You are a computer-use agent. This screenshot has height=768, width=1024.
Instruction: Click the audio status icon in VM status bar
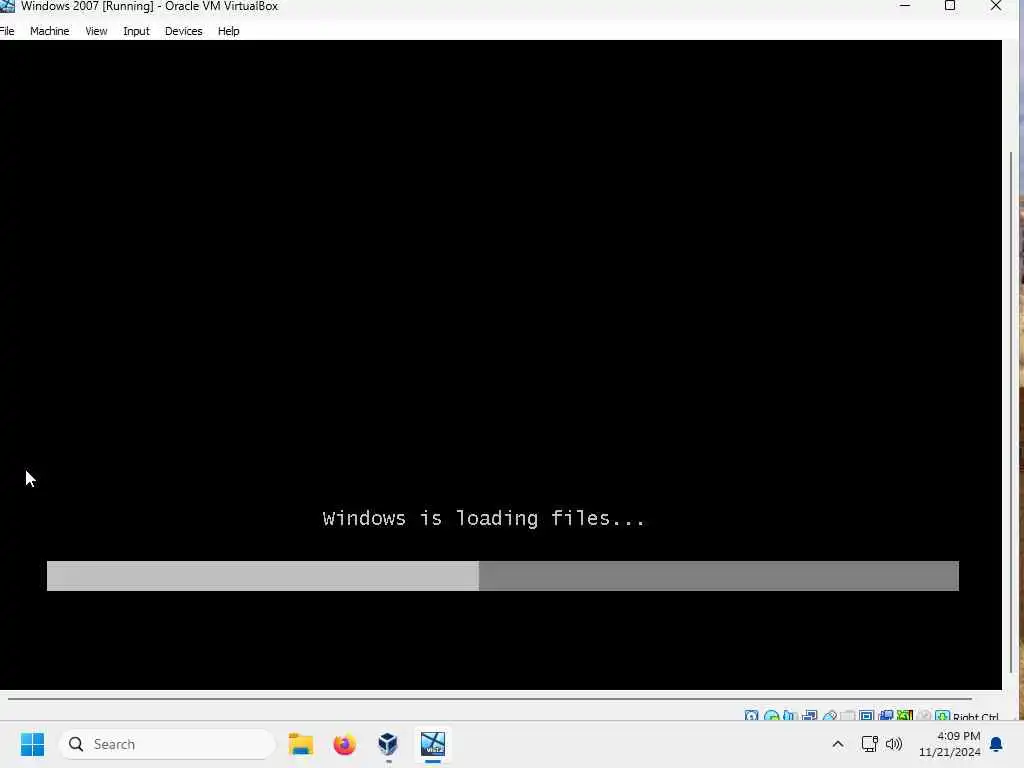click(790, 716)
